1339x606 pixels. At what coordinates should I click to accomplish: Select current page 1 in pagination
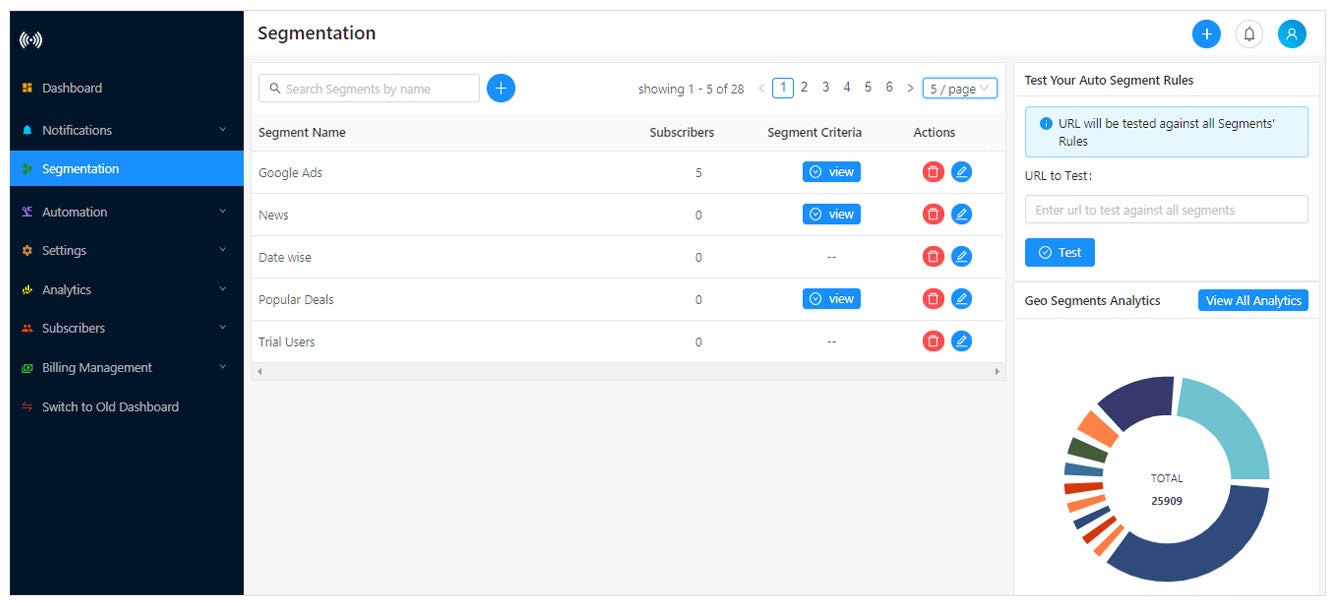click(783, 88)
